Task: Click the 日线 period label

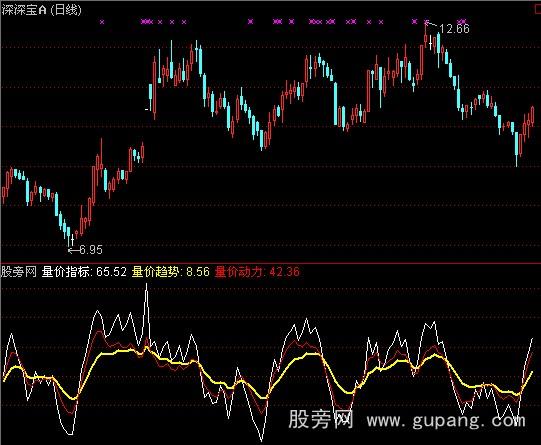Action: [66, 10]
